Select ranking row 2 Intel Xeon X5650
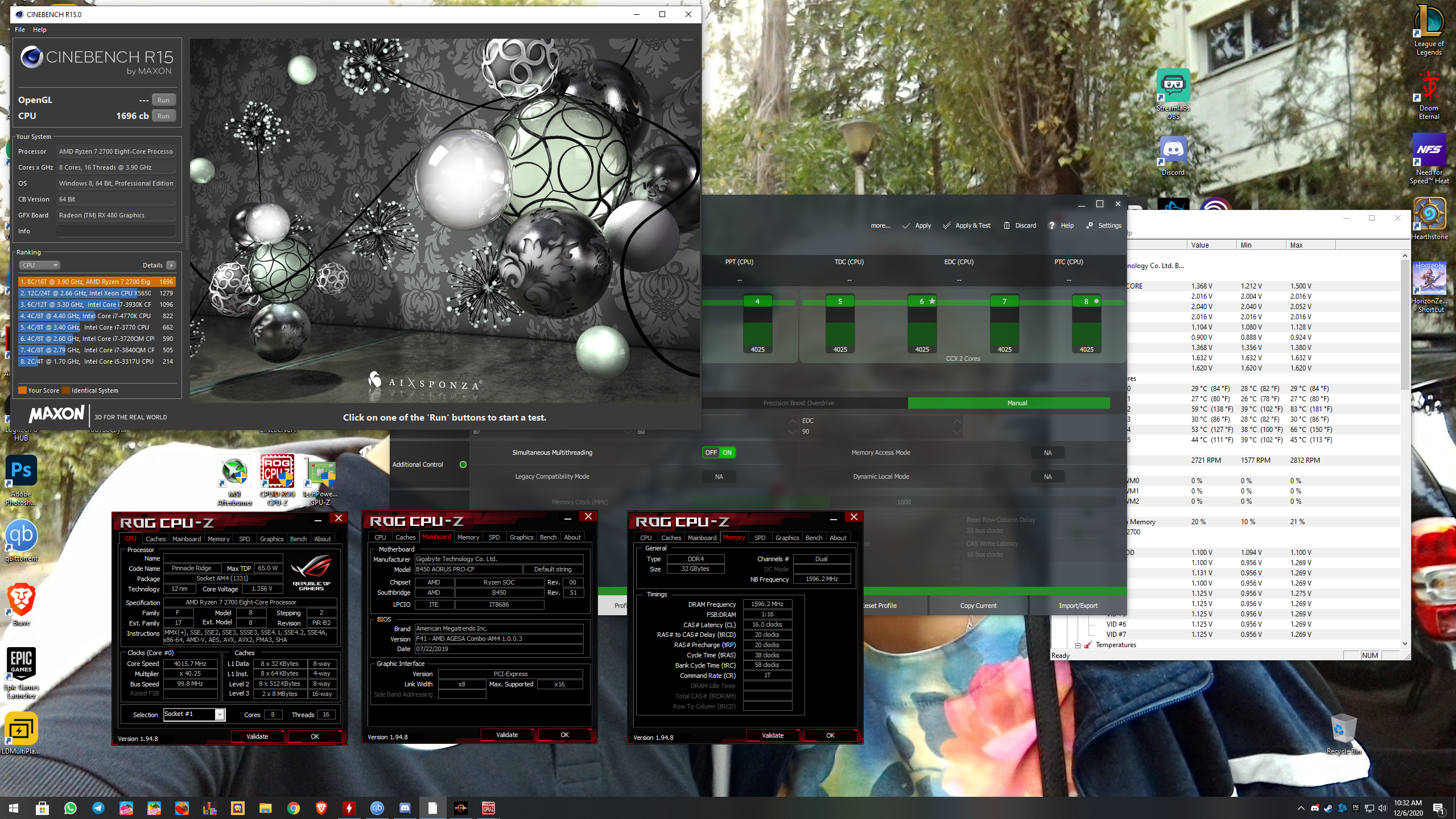Image resolution: width=1456 pixels, height=819 pixels. pyautogui.click(x=97, y=293)
